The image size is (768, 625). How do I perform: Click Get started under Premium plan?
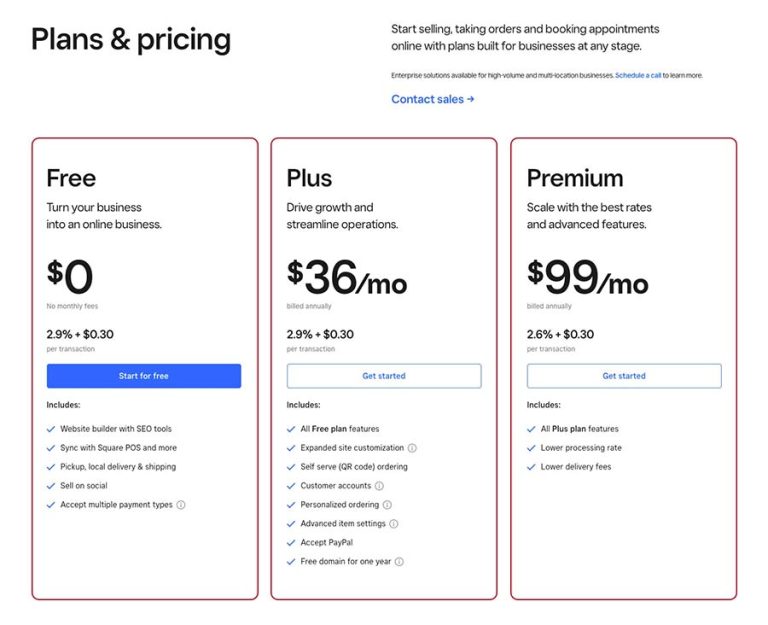624,376
